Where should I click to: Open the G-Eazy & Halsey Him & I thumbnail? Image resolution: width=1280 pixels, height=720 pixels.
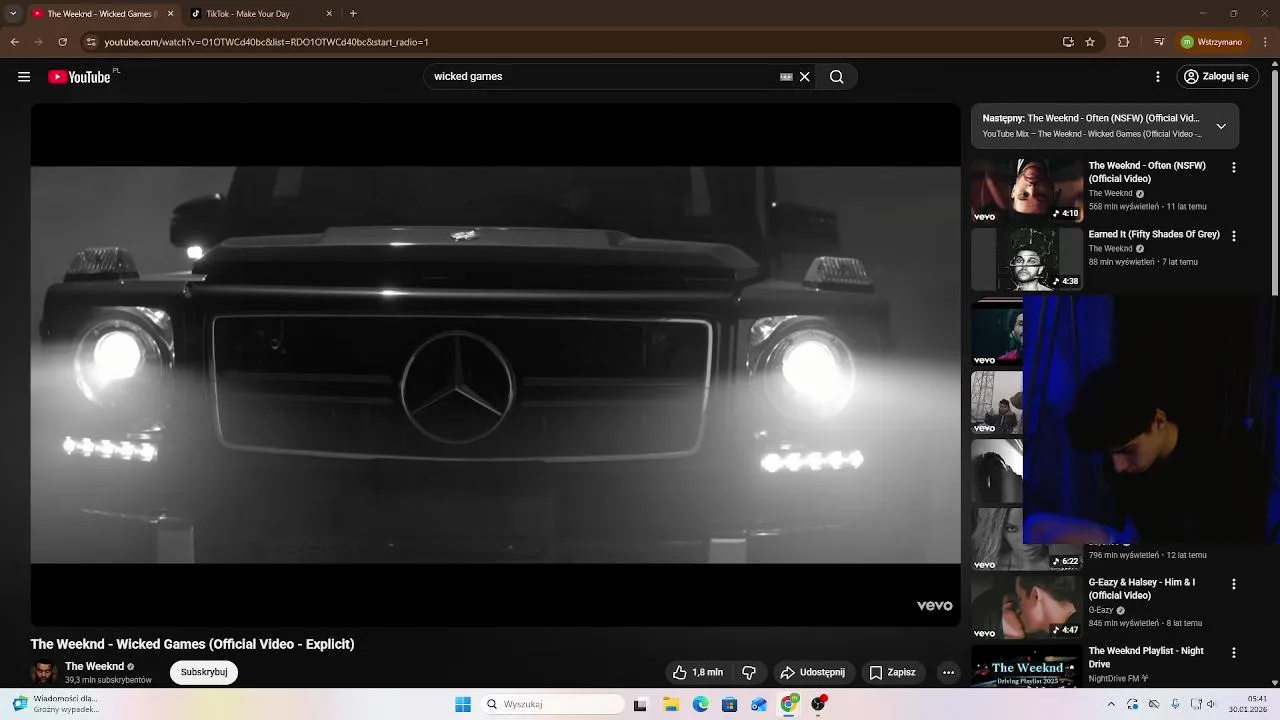tap(1027, 607)
